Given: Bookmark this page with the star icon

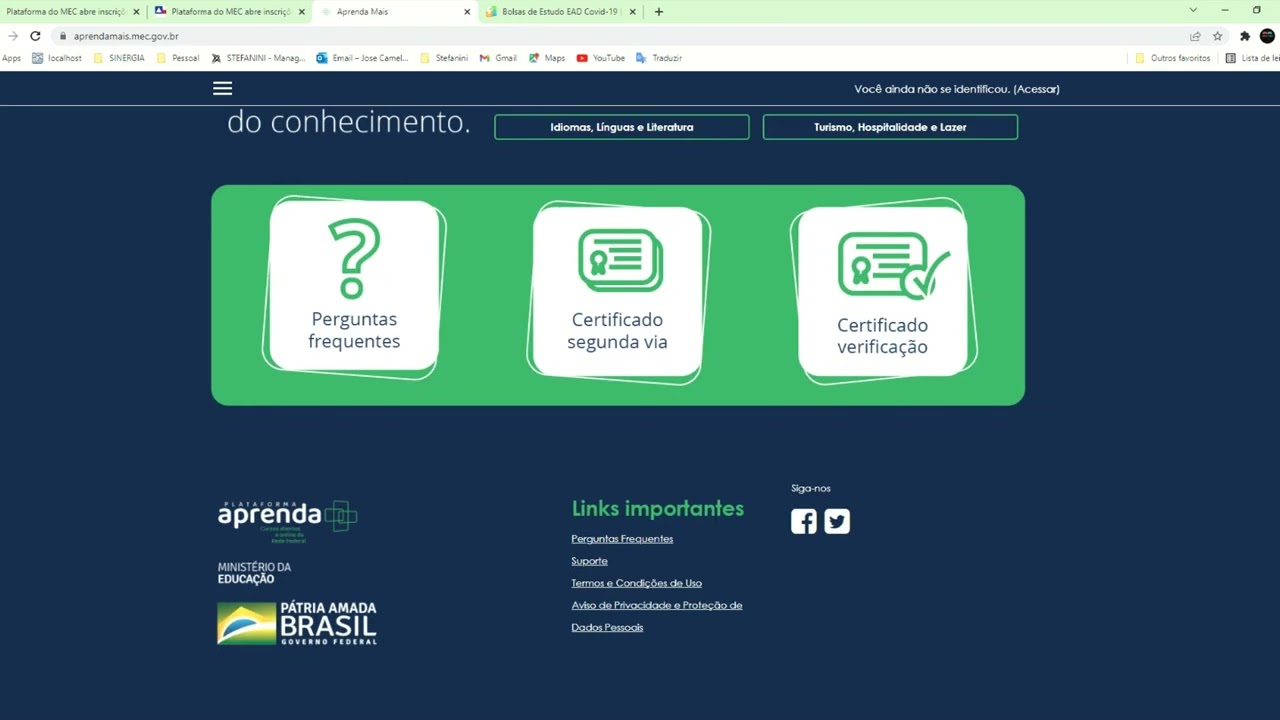Looking at the screenshot, I should click(x=1217, y=36).
